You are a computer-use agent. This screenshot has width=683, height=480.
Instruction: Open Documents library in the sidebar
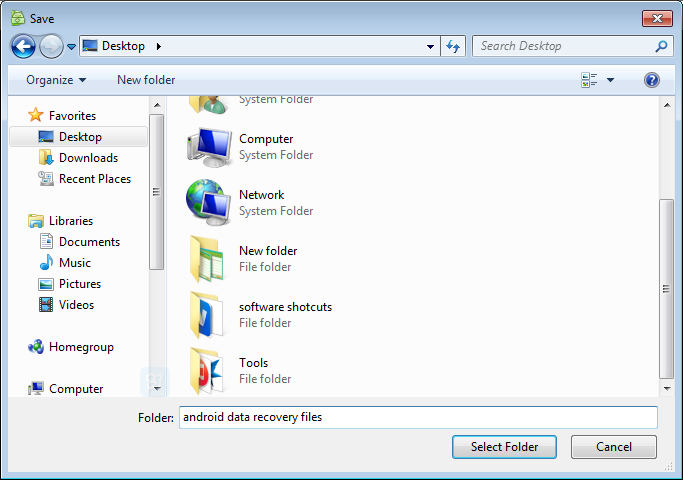89,242
